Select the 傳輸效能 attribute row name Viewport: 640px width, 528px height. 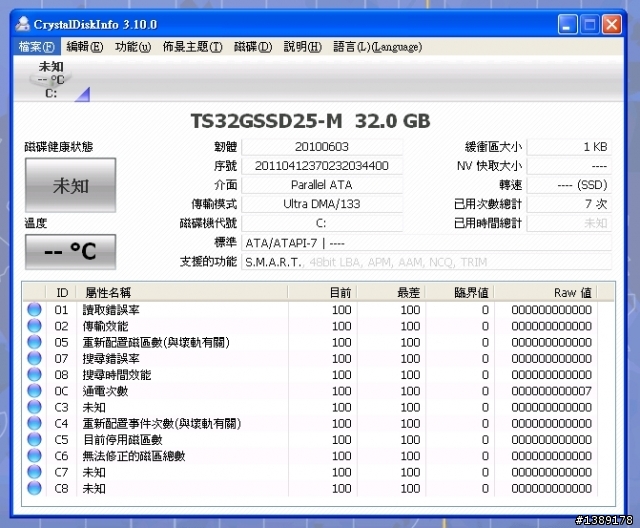(x=105, y=326)
